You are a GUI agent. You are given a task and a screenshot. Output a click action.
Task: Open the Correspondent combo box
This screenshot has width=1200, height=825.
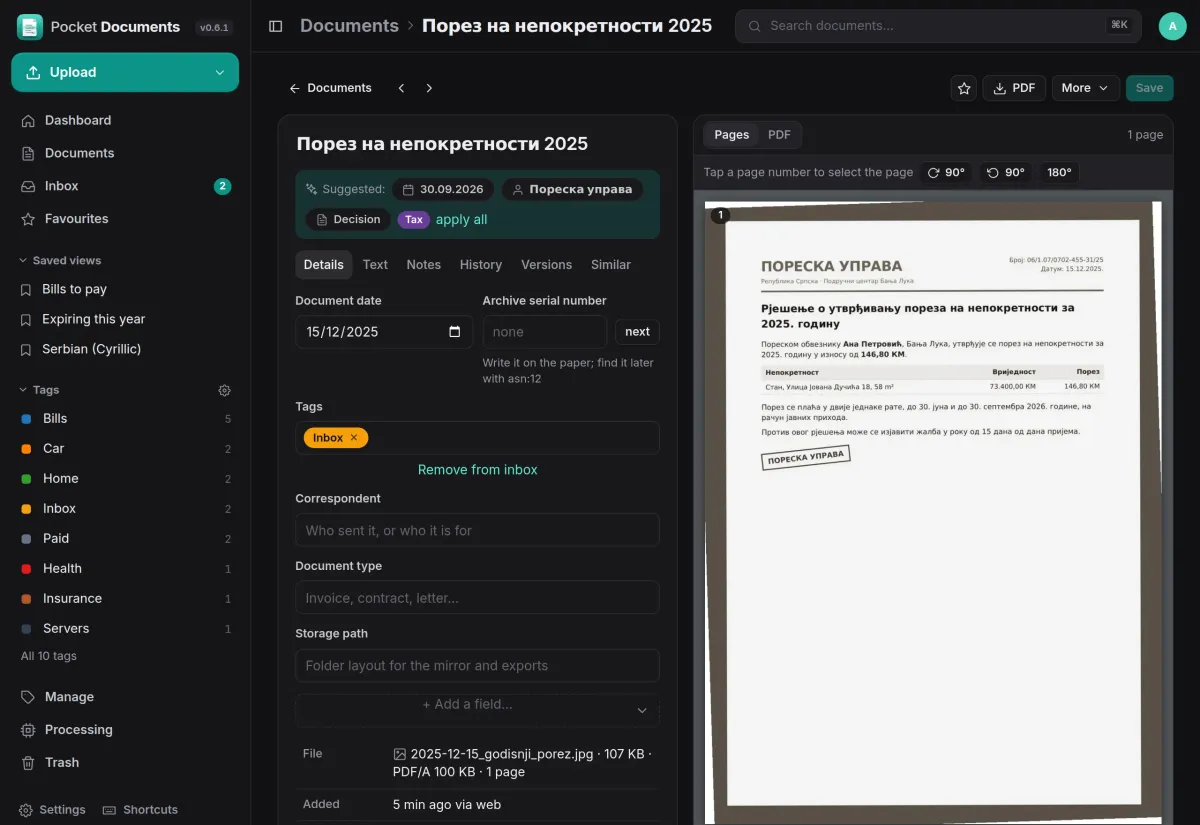click(x=477, y=530)
